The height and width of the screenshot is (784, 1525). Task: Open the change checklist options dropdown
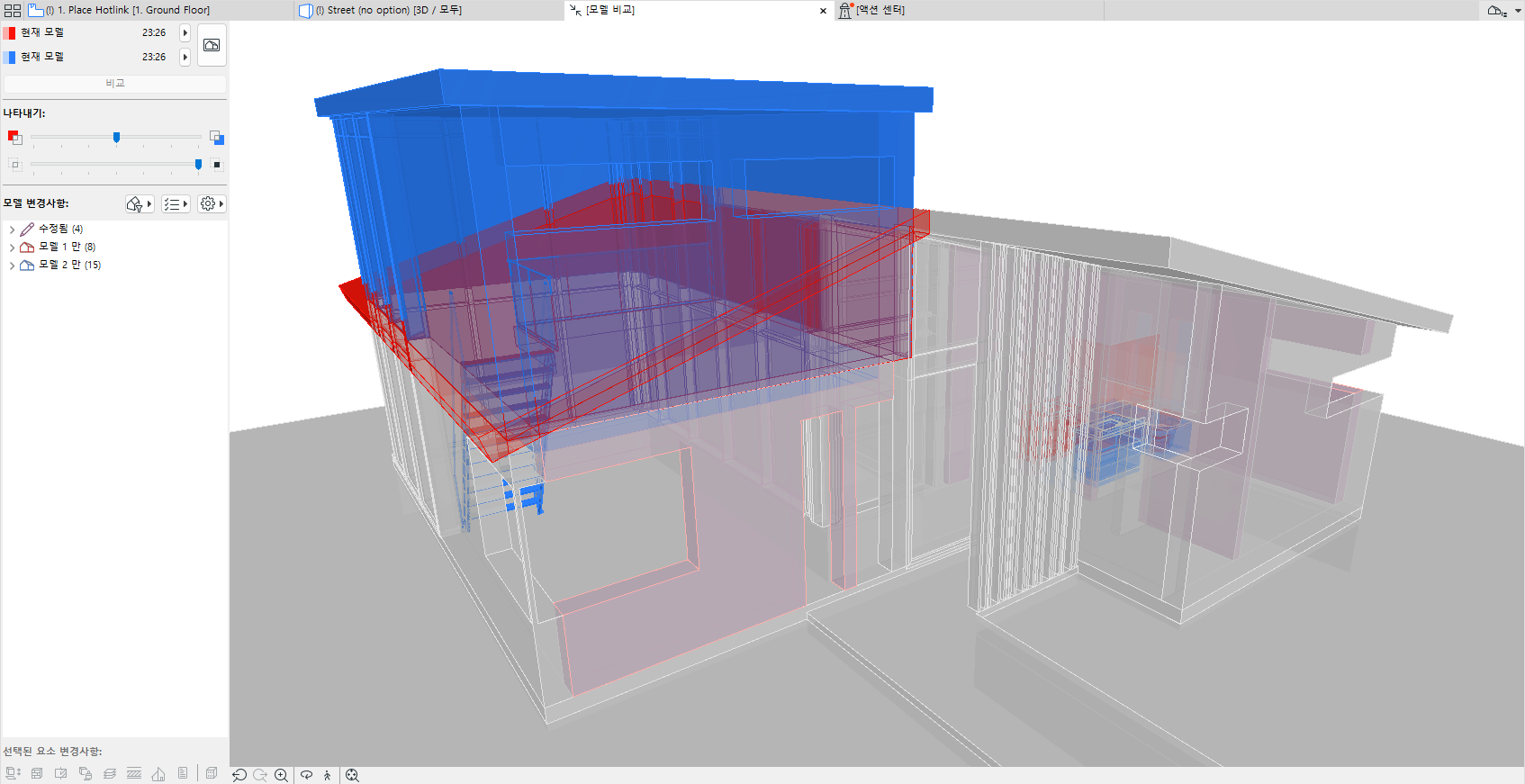coord(176,204)
